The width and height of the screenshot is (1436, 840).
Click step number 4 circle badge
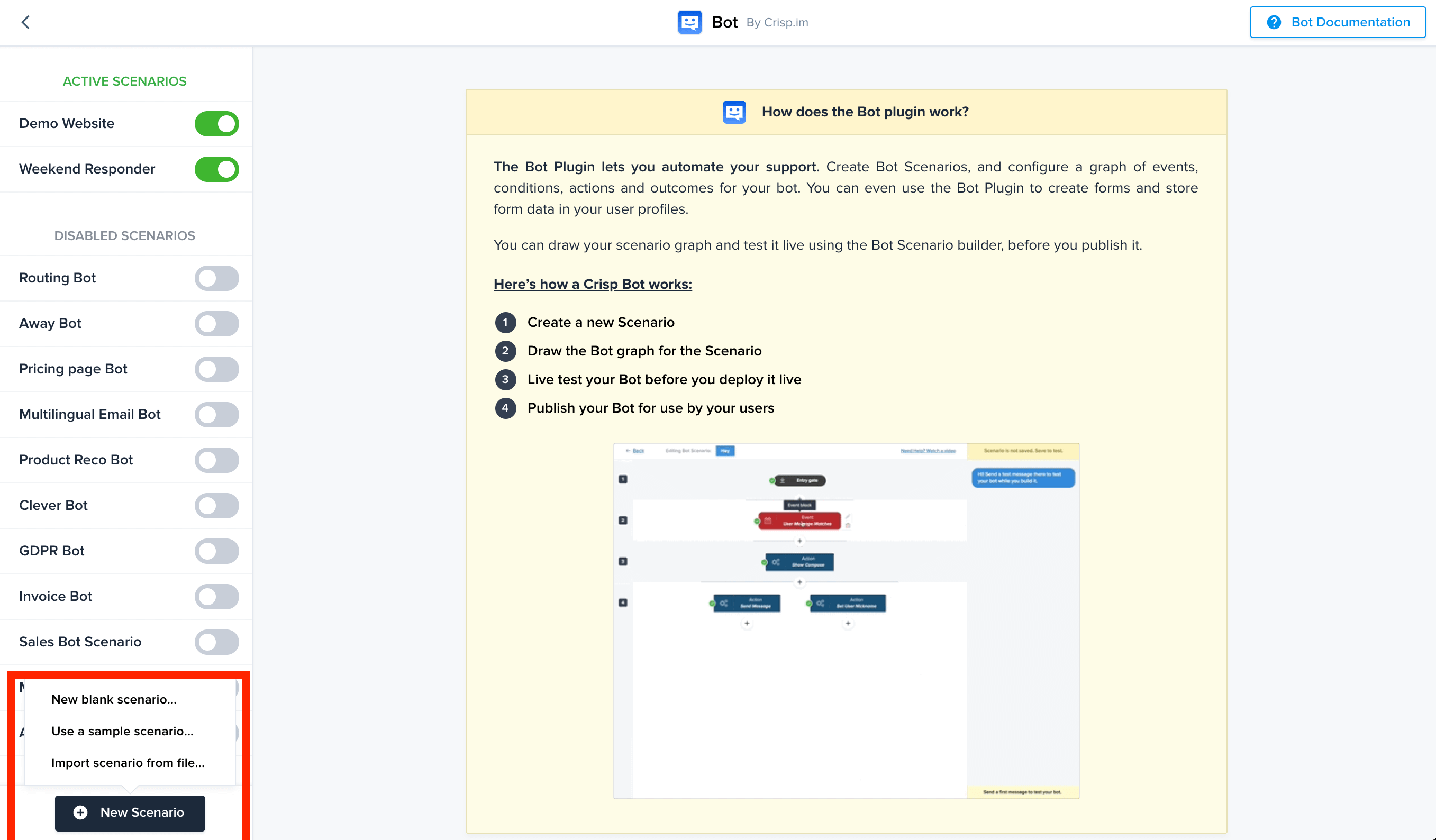point(505,408)
